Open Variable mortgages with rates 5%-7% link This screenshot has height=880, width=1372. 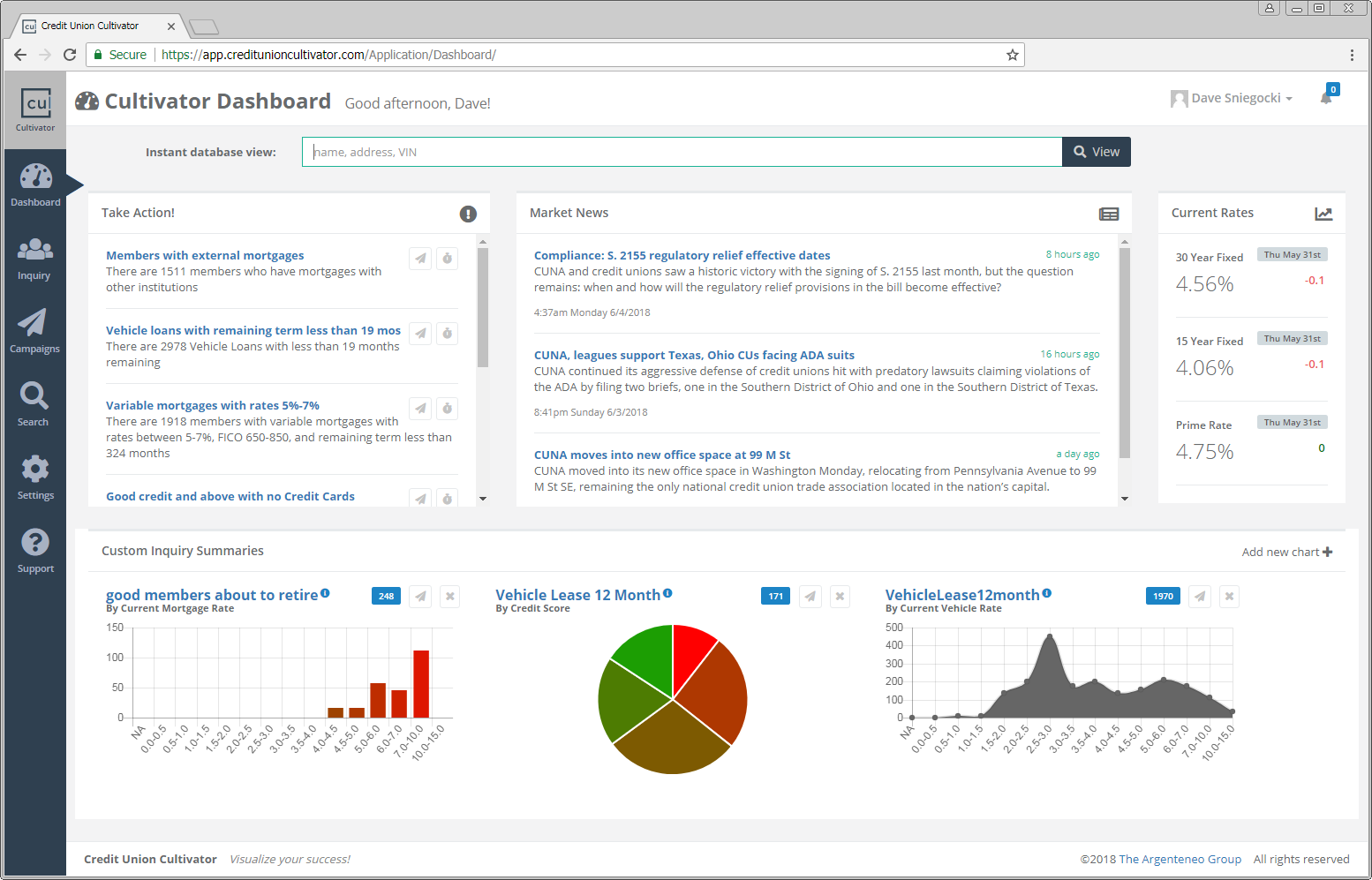(213, 406)
